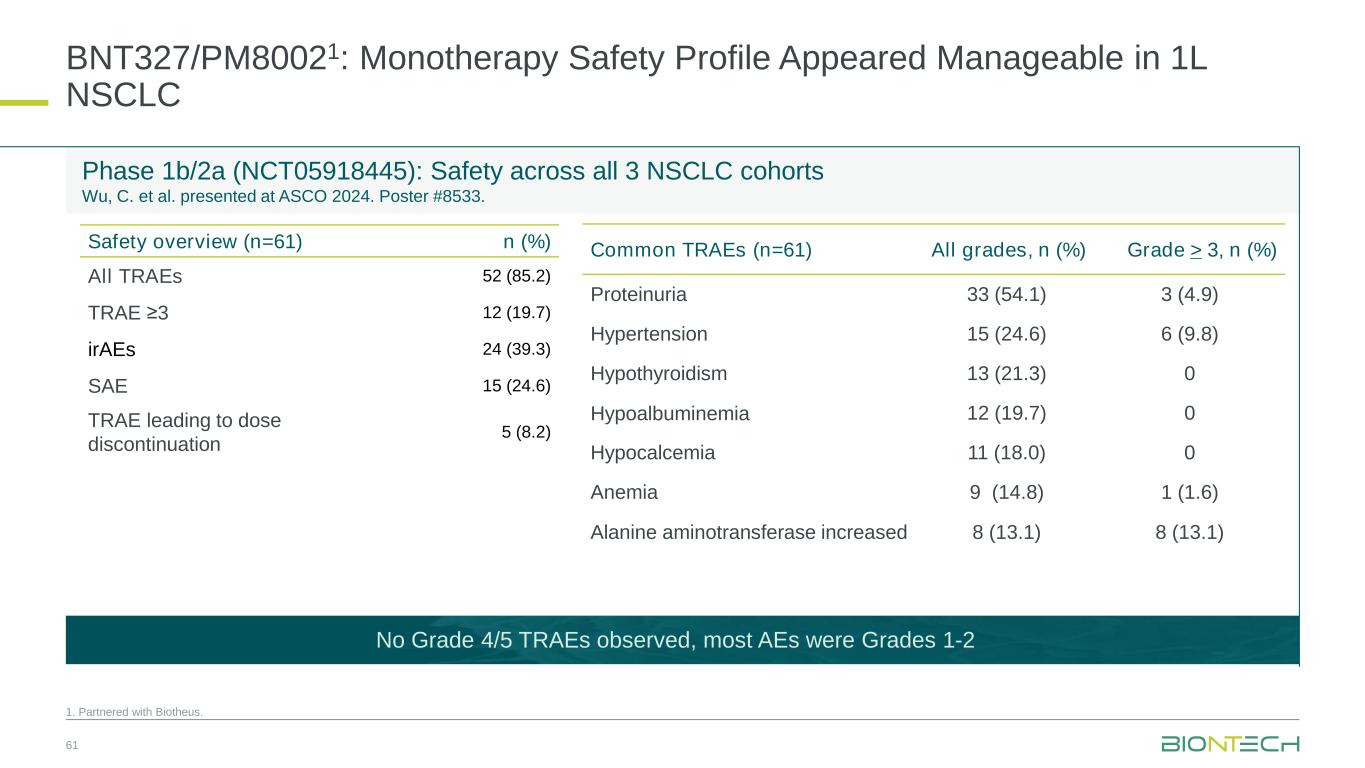This screenshot has width=1365, height=768.
Task: Select the All grades, n (%) column header
Action: click(x=1008, y=250)
